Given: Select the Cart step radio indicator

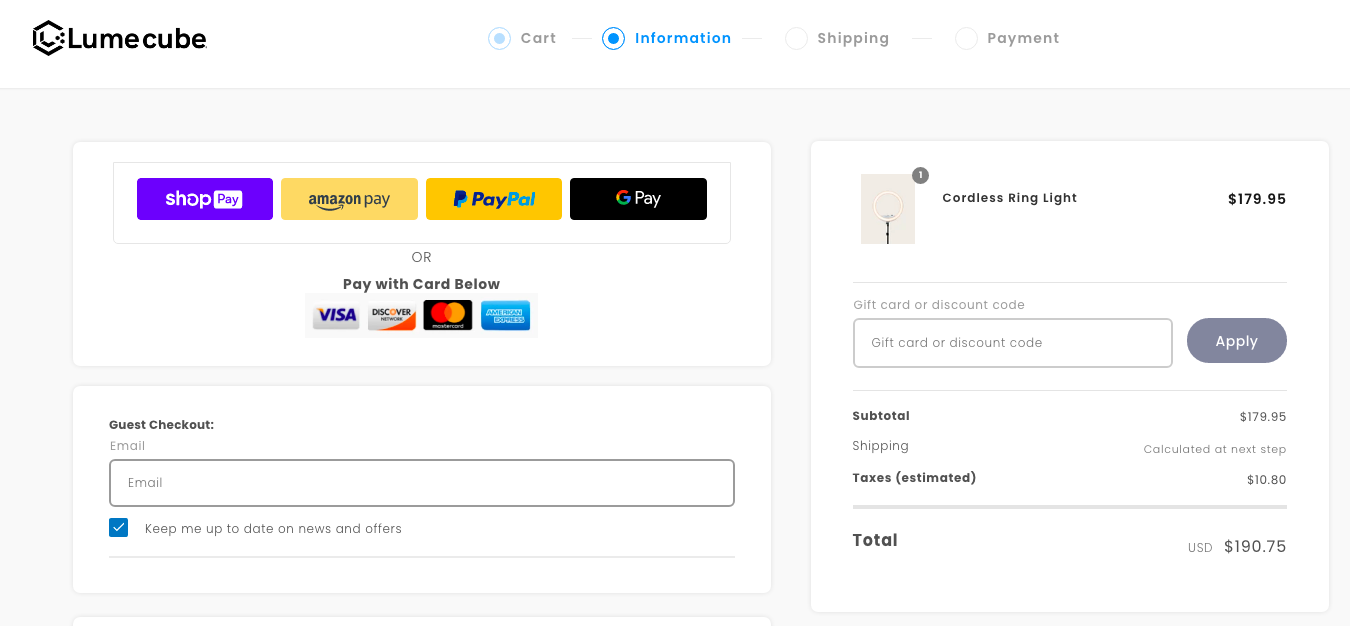Looking at the screenshot, I should (x=499, y=38).
